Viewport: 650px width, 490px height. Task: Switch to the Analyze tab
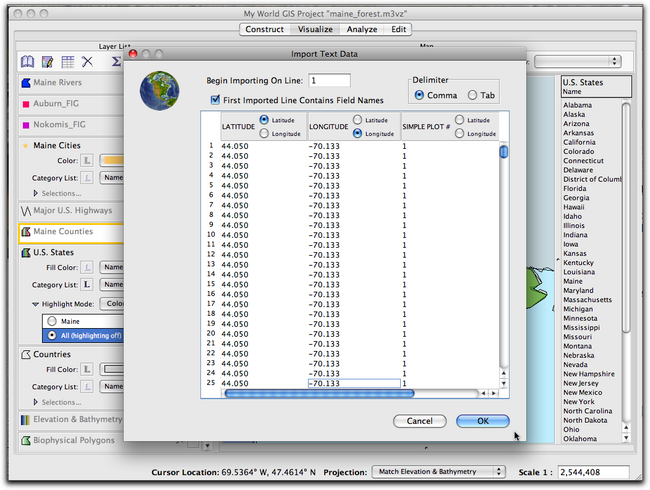(x=361, y=30)
